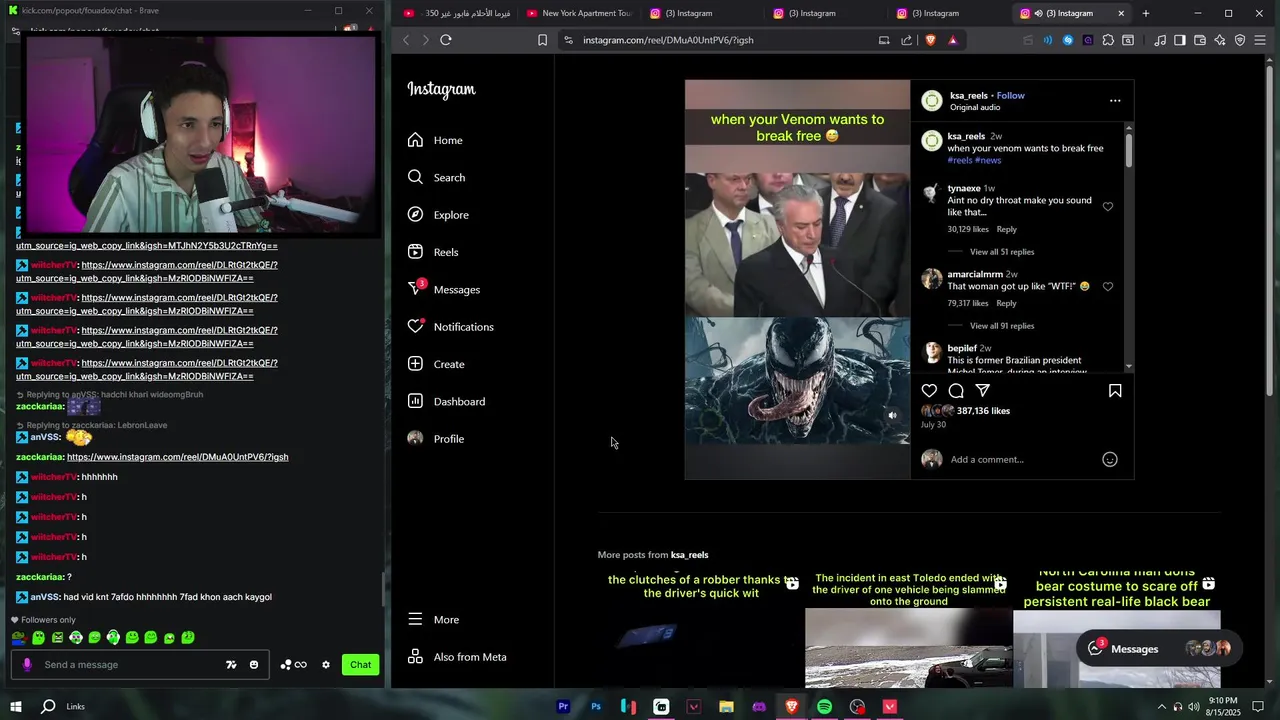Toggle the translate icon in chat input
Image resolution: width=1280 pixels, height=720 pixels.
[x=231, y=665]
